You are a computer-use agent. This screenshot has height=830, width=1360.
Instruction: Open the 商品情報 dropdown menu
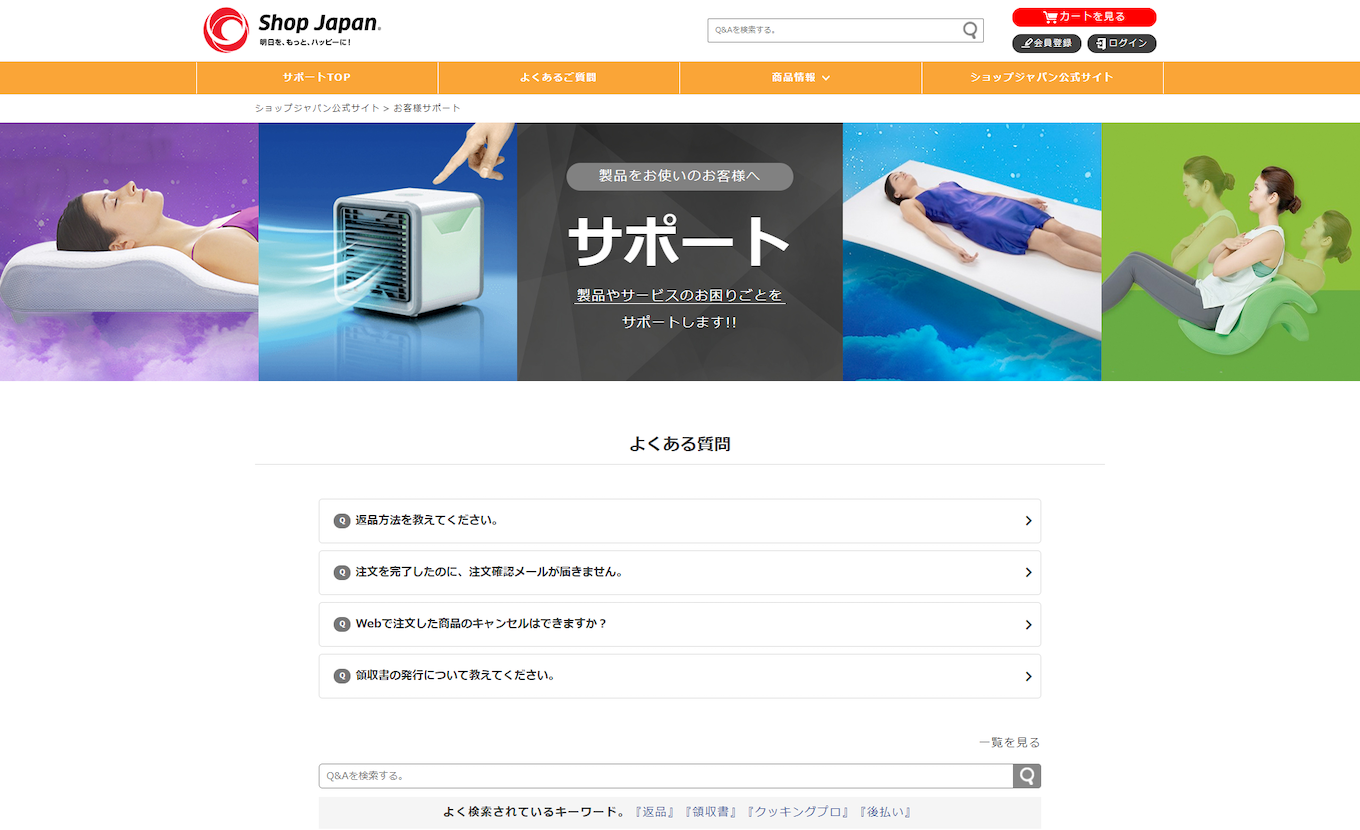click(x=800, y=77)
